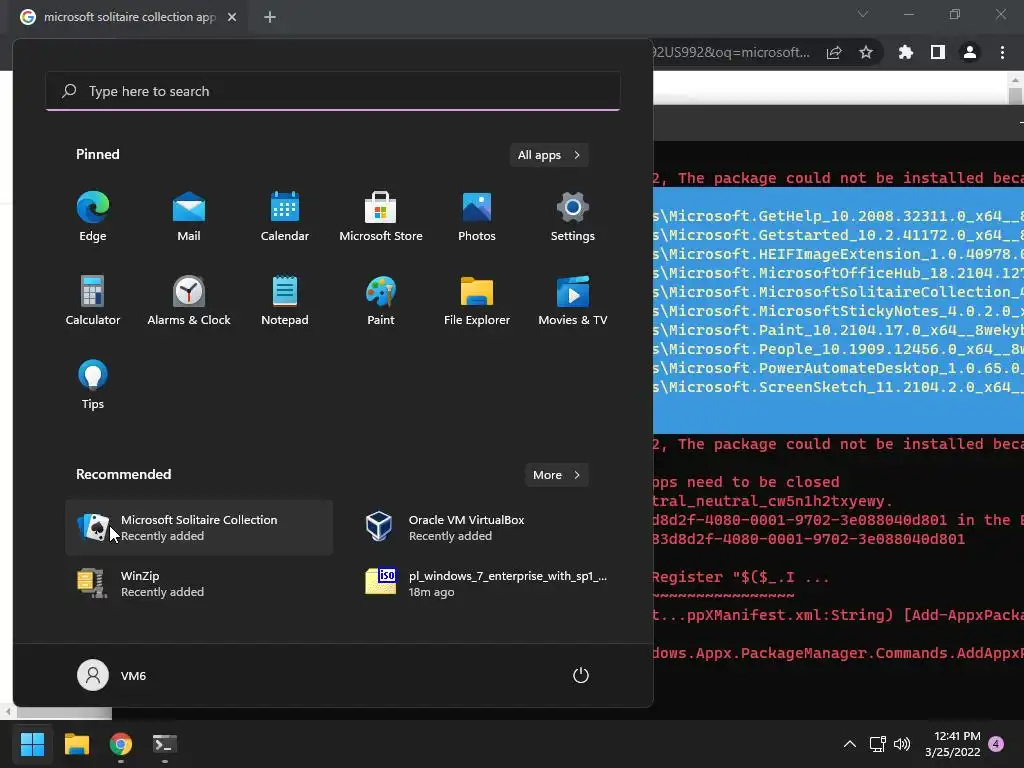Click the Windows Start button on taskbar
Image resolution: width=1024 pixels, height=768 pixels.
click(32, 744)
